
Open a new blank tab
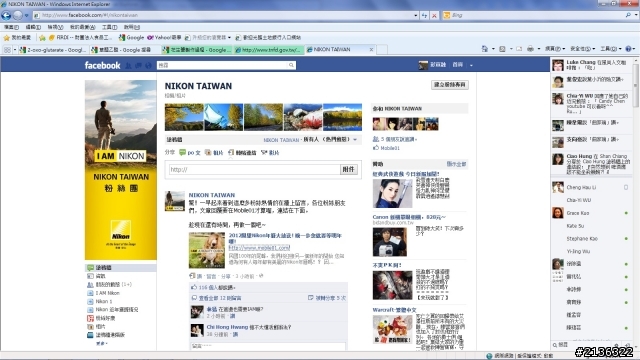point(382,50)
